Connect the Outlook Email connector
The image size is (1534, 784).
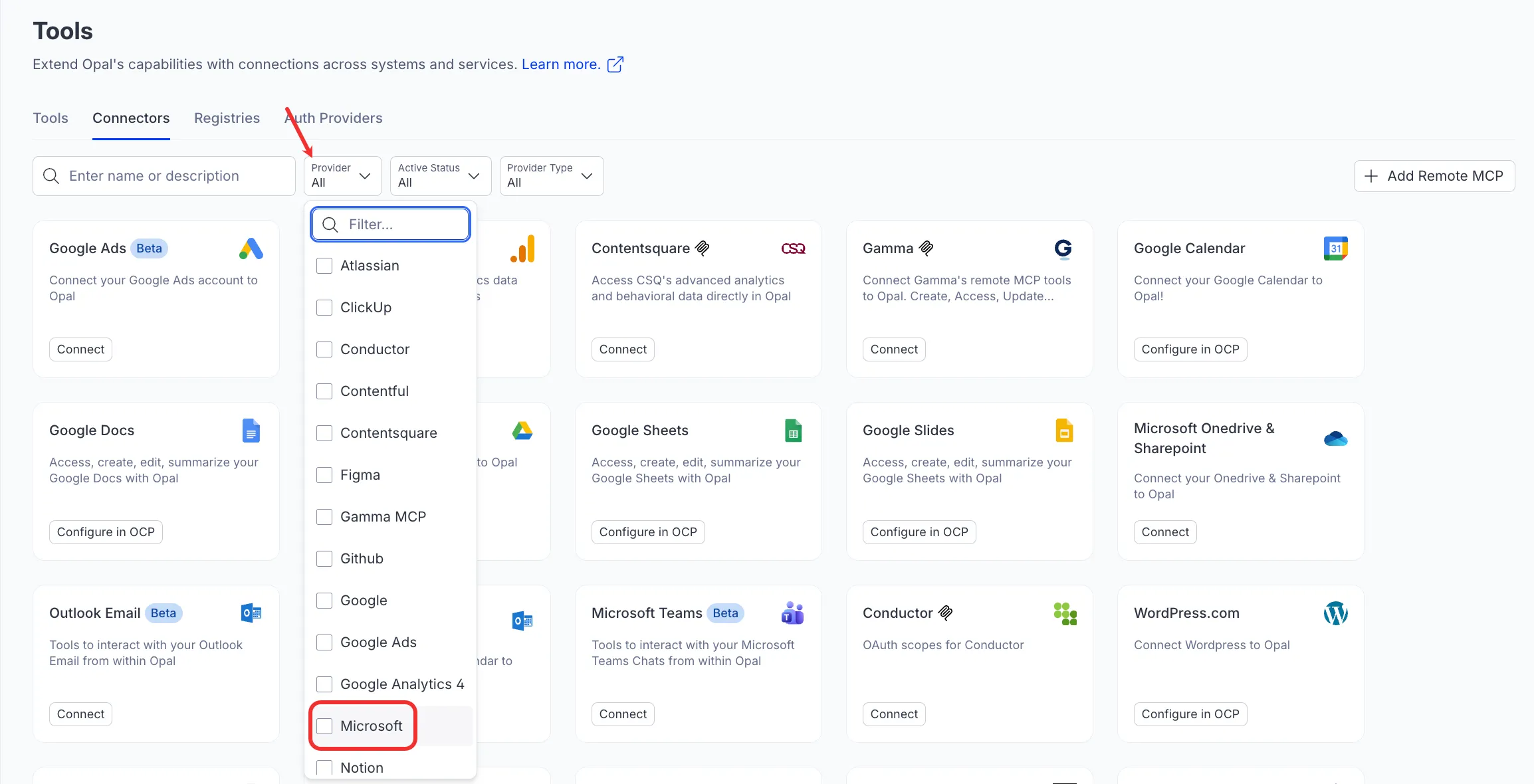coord(80,714)
